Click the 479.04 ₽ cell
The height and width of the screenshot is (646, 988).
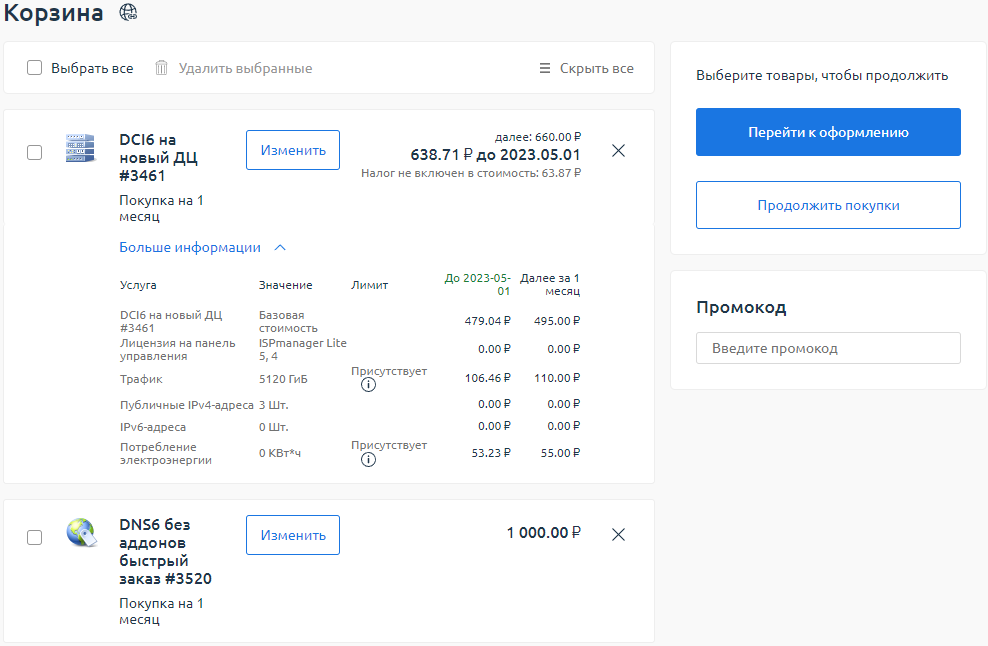coord(488,321)
